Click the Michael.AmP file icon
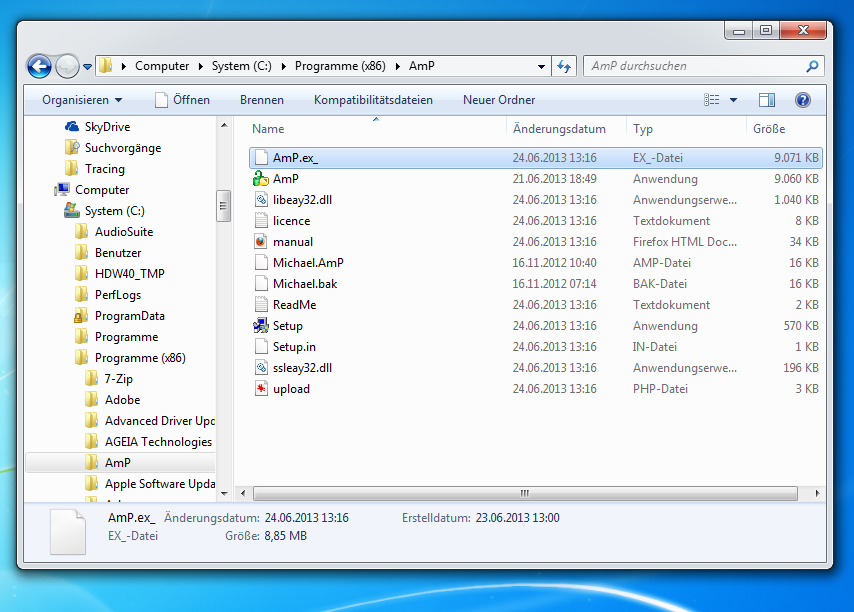Image resolution: width=854 pixels, height=612 pixels. (261, 263)
